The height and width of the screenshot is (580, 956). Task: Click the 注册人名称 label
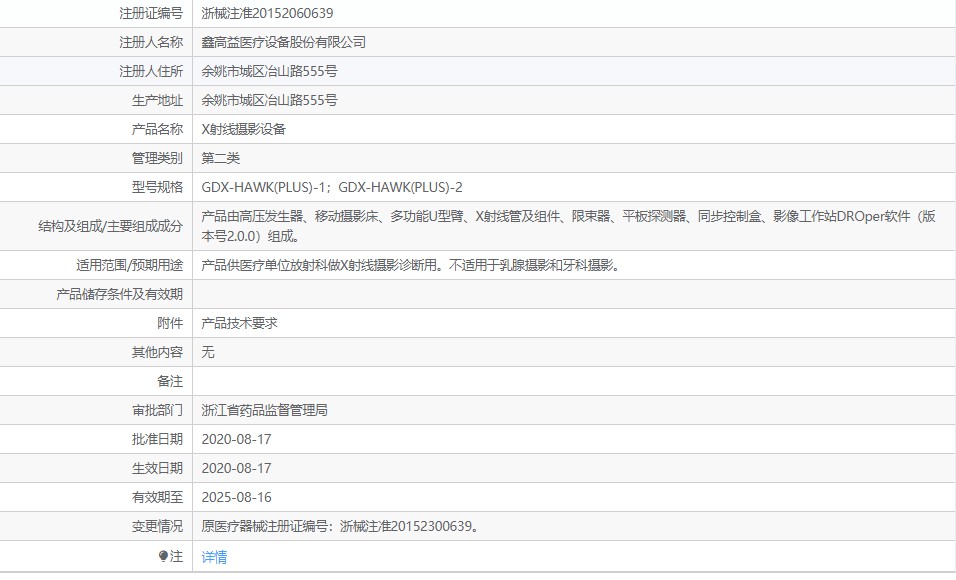pyautogui.click(x=151, y=42)
